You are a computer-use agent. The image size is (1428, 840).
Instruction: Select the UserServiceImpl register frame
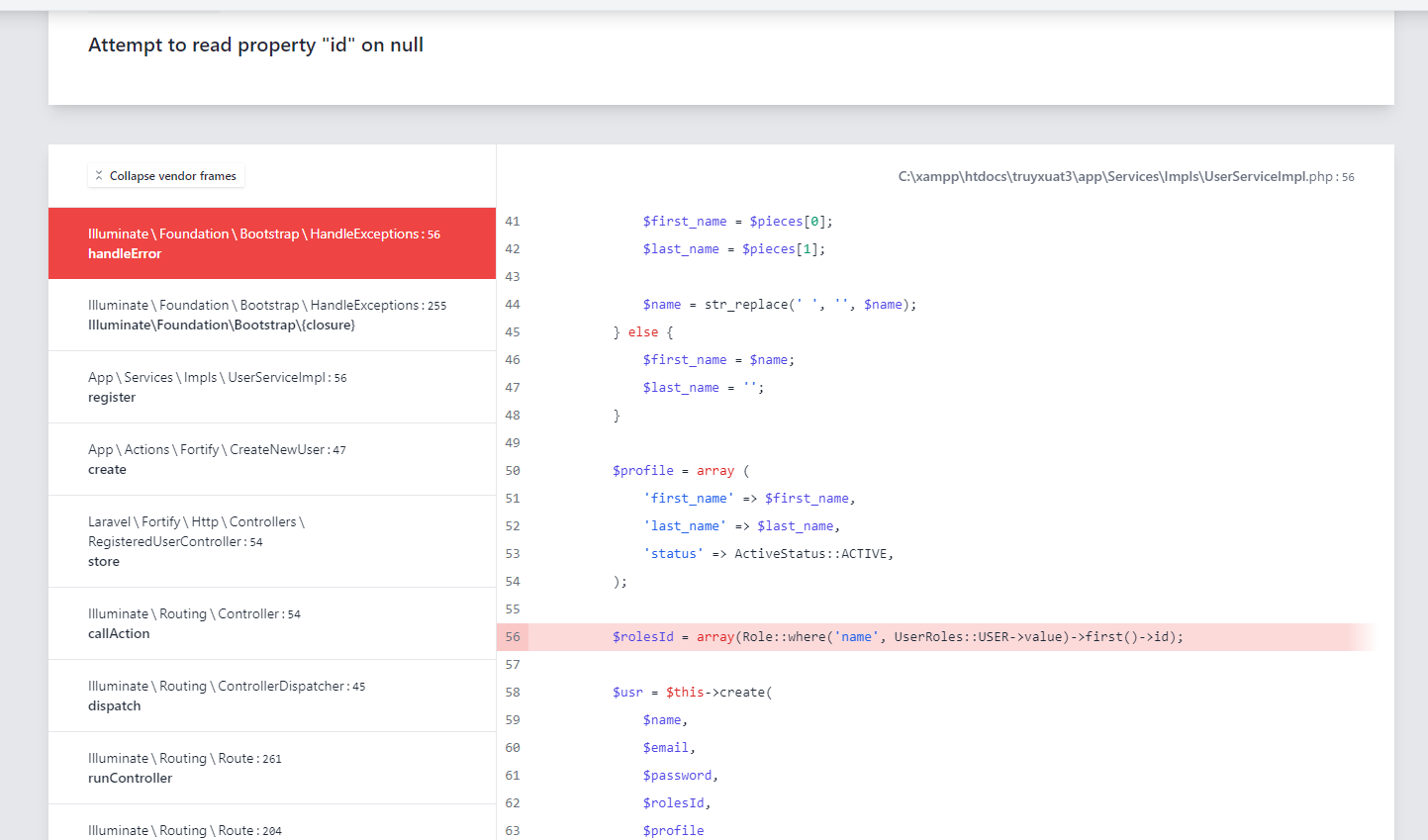pyautogui.click(x=272, y=387)
